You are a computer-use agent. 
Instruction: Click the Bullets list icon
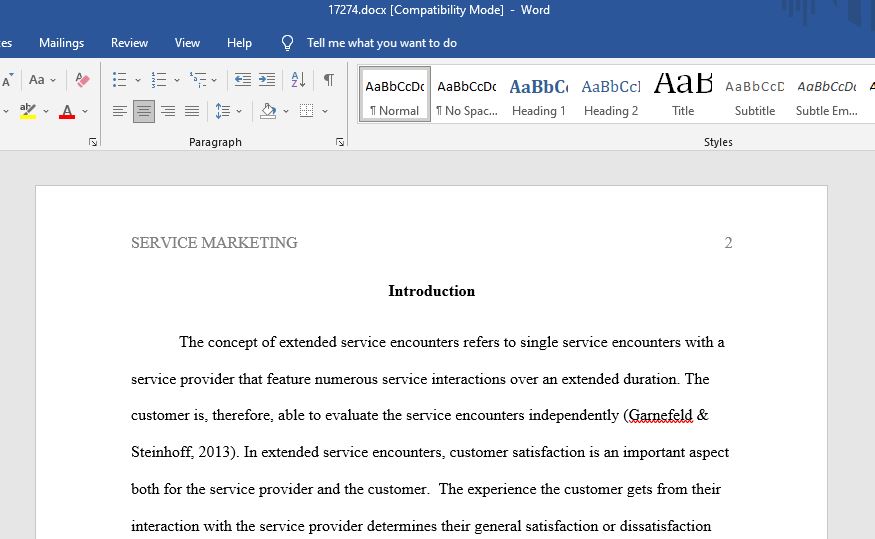(119, 80)
